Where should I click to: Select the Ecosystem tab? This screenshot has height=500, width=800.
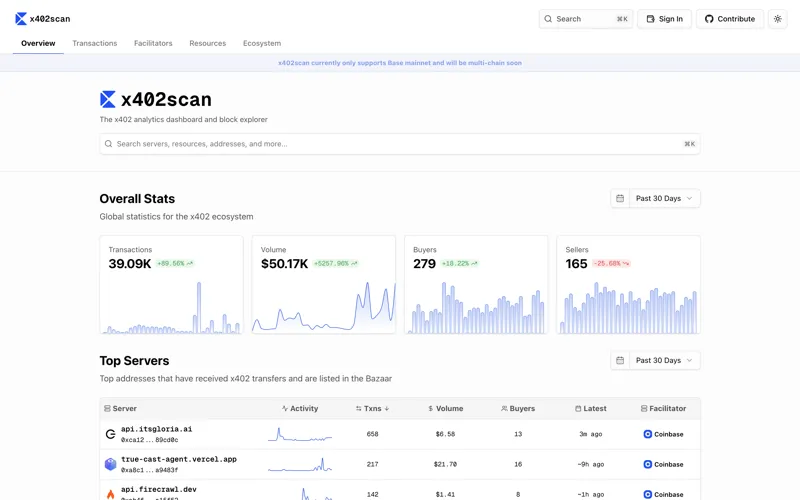point(262,43)
